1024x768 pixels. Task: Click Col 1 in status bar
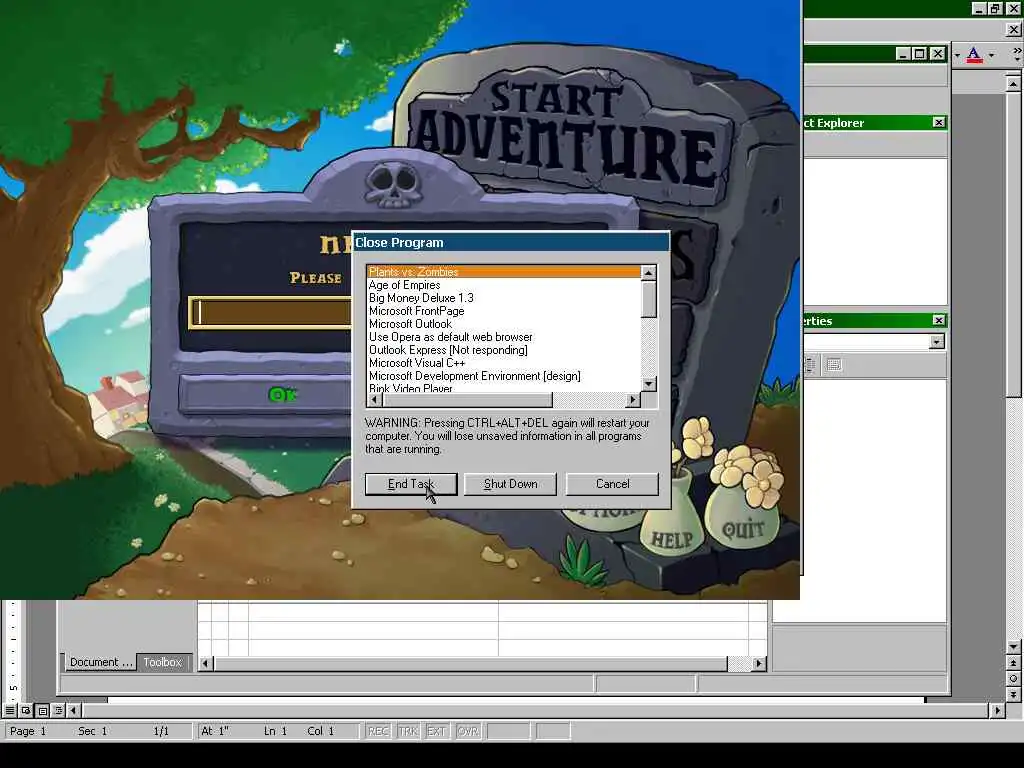320,731
